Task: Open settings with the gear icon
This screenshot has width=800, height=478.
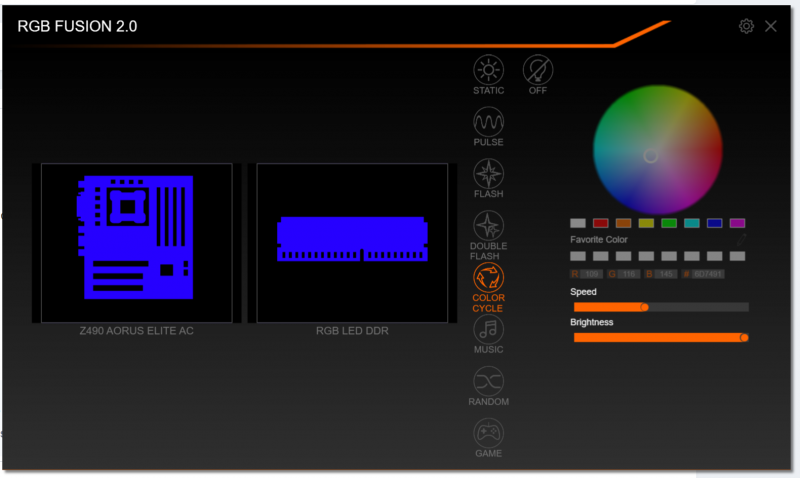Action: (746, 26)
